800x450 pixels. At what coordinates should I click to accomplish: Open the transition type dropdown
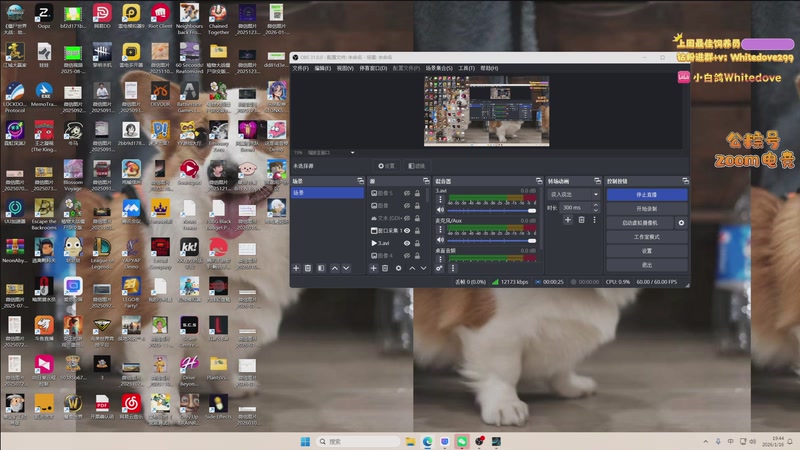coord(574,194)
